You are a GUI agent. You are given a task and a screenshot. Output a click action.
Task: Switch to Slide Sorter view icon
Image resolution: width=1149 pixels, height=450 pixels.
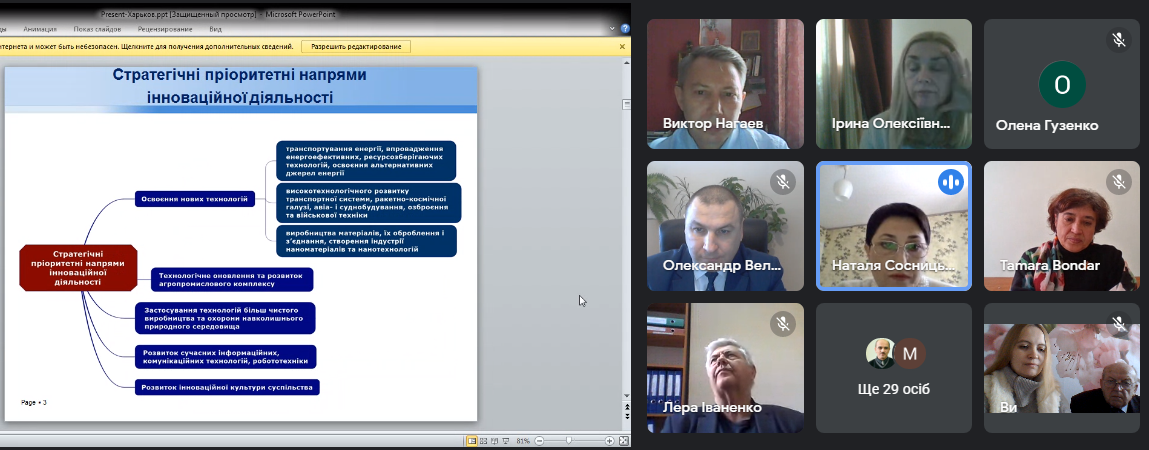(483, 441)
